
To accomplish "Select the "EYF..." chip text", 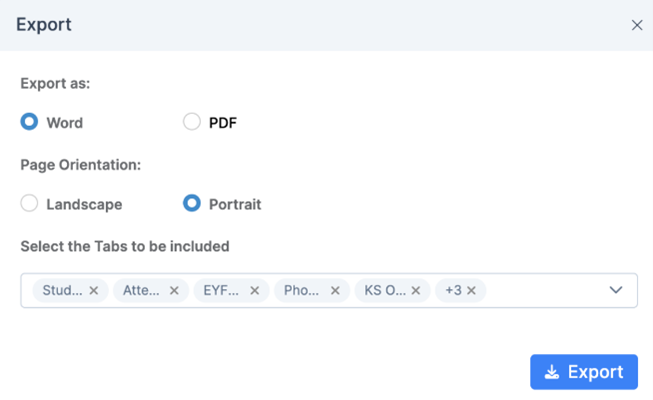I will (x=222, y=291).
